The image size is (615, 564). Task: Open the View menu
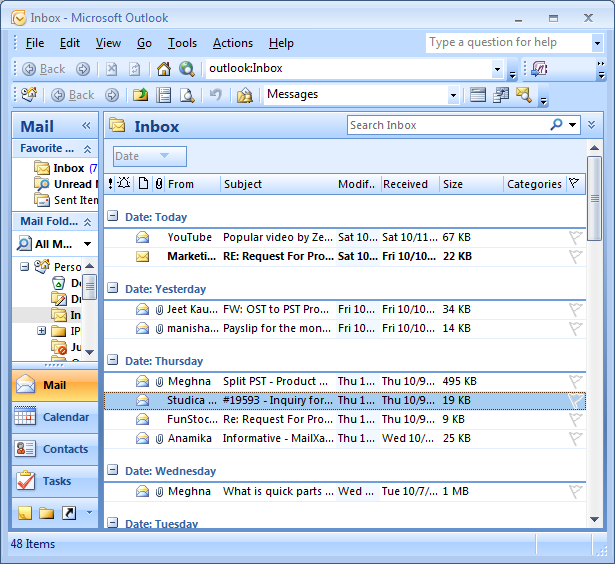[108, 43]
